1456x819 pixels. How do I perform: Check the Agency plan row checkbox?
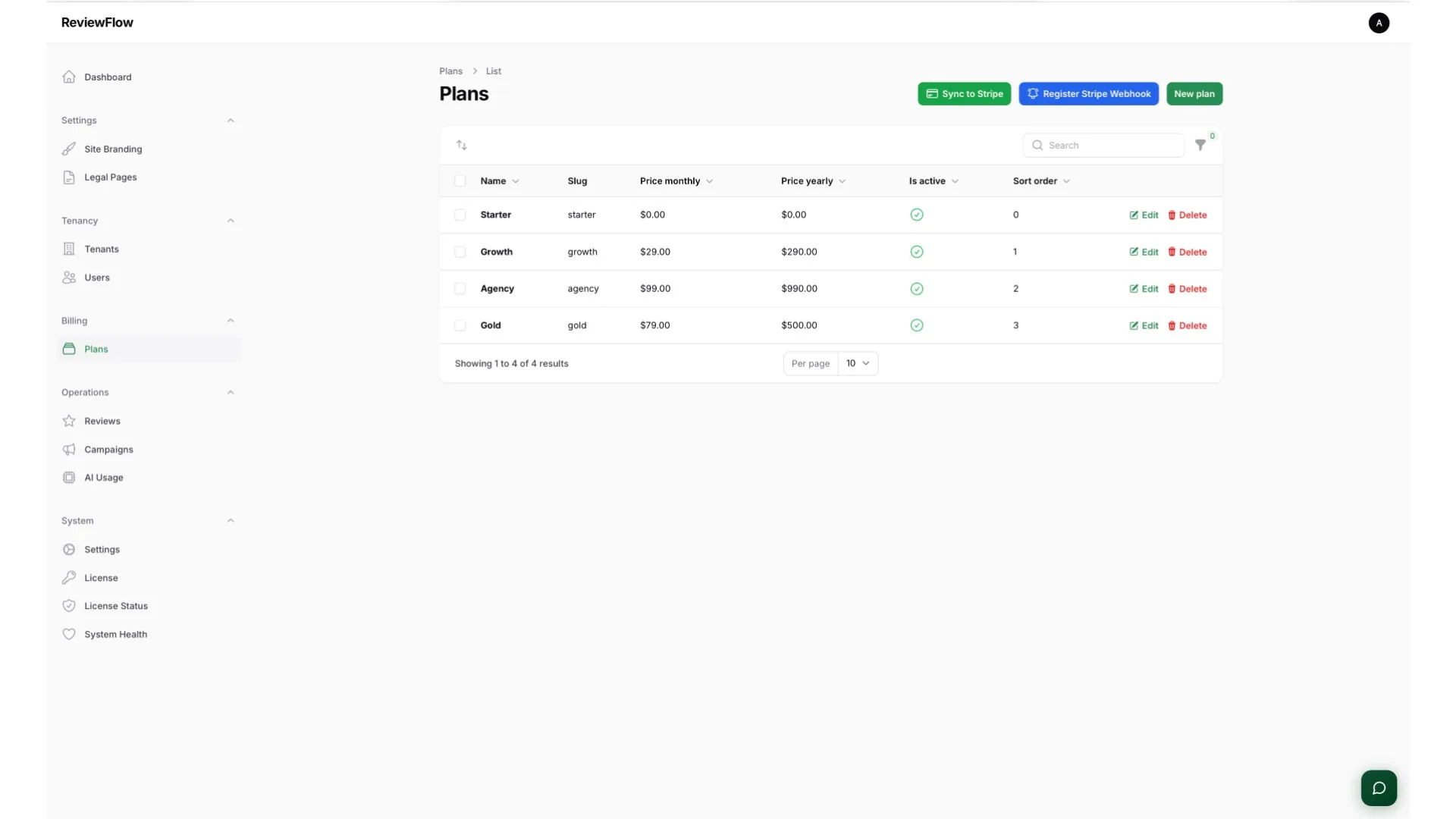click(x=460, y=288)
